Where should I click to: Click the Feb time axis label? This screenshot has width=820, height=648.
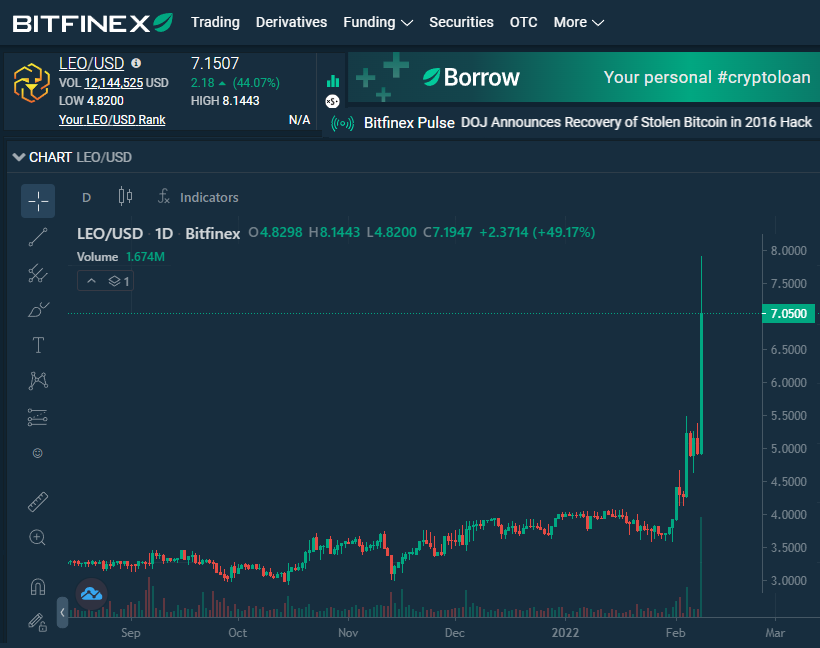(675, 633)
